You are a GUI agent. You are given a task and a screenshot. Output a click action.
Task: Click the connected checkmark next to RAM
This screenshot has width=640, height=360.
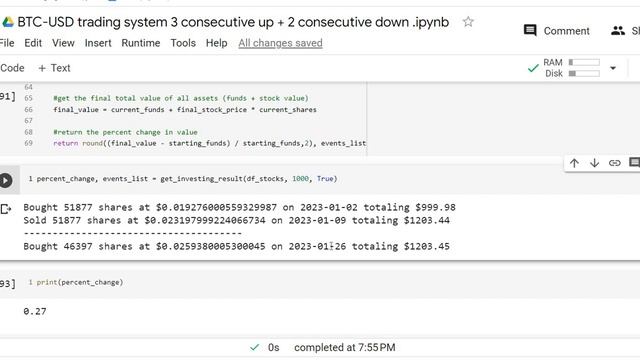click(x=533, y=68)
